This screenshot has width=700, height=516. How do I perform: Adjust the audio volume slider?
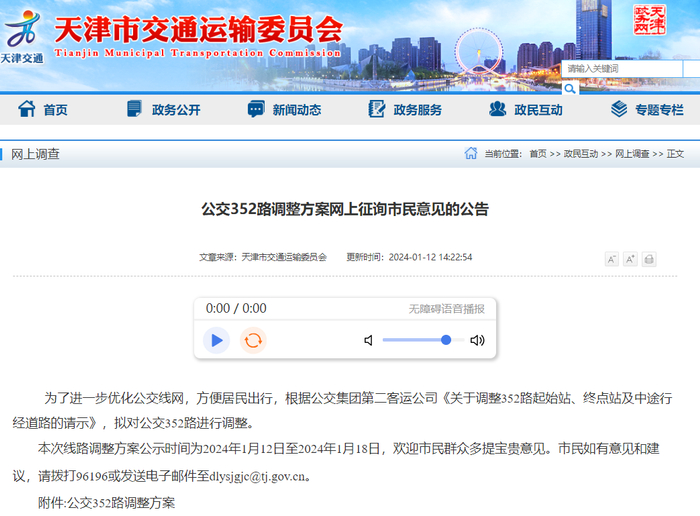tap(423, 340)
